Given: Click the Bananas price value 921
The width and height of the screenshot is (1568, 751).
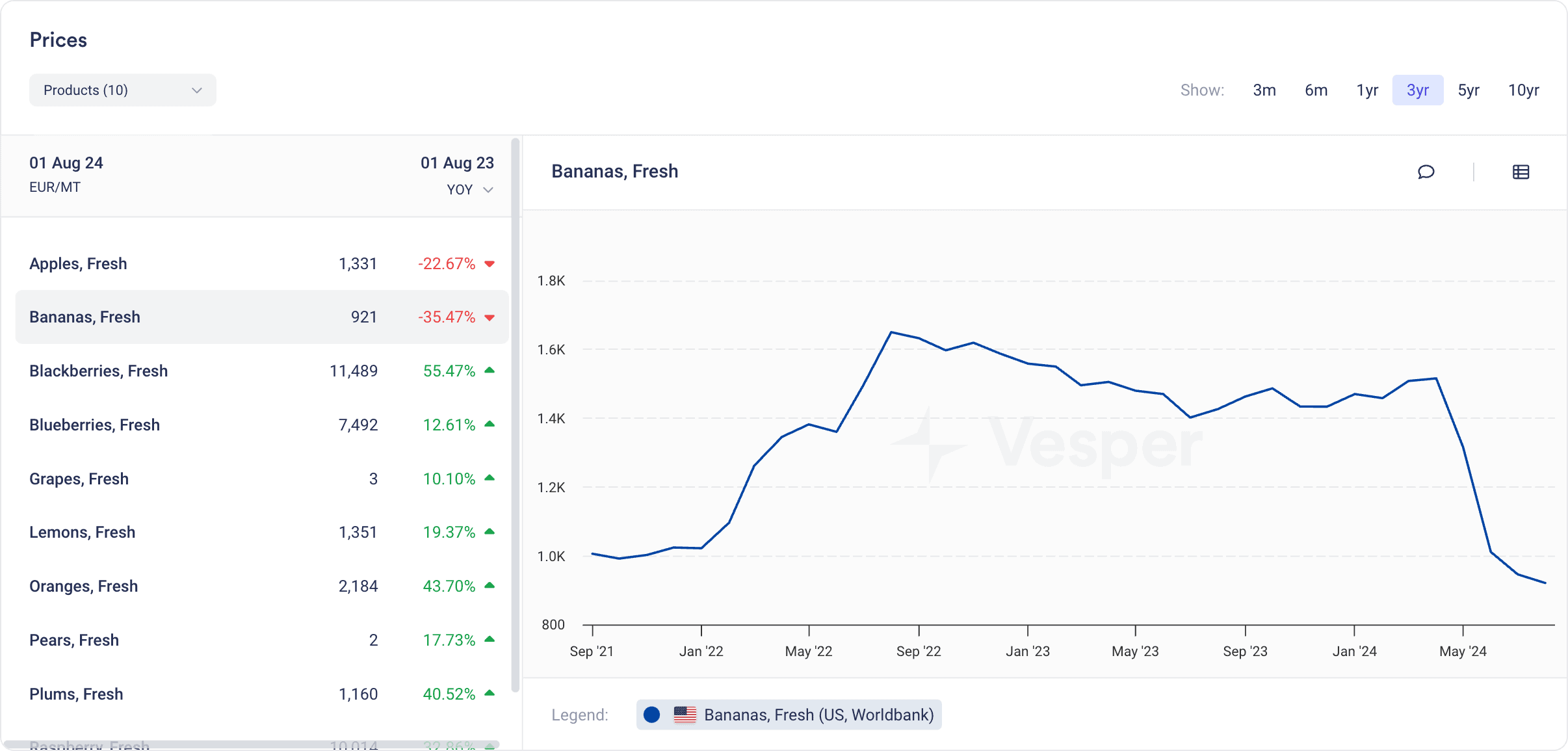Looking at the screenshot, I should point(364,317).
